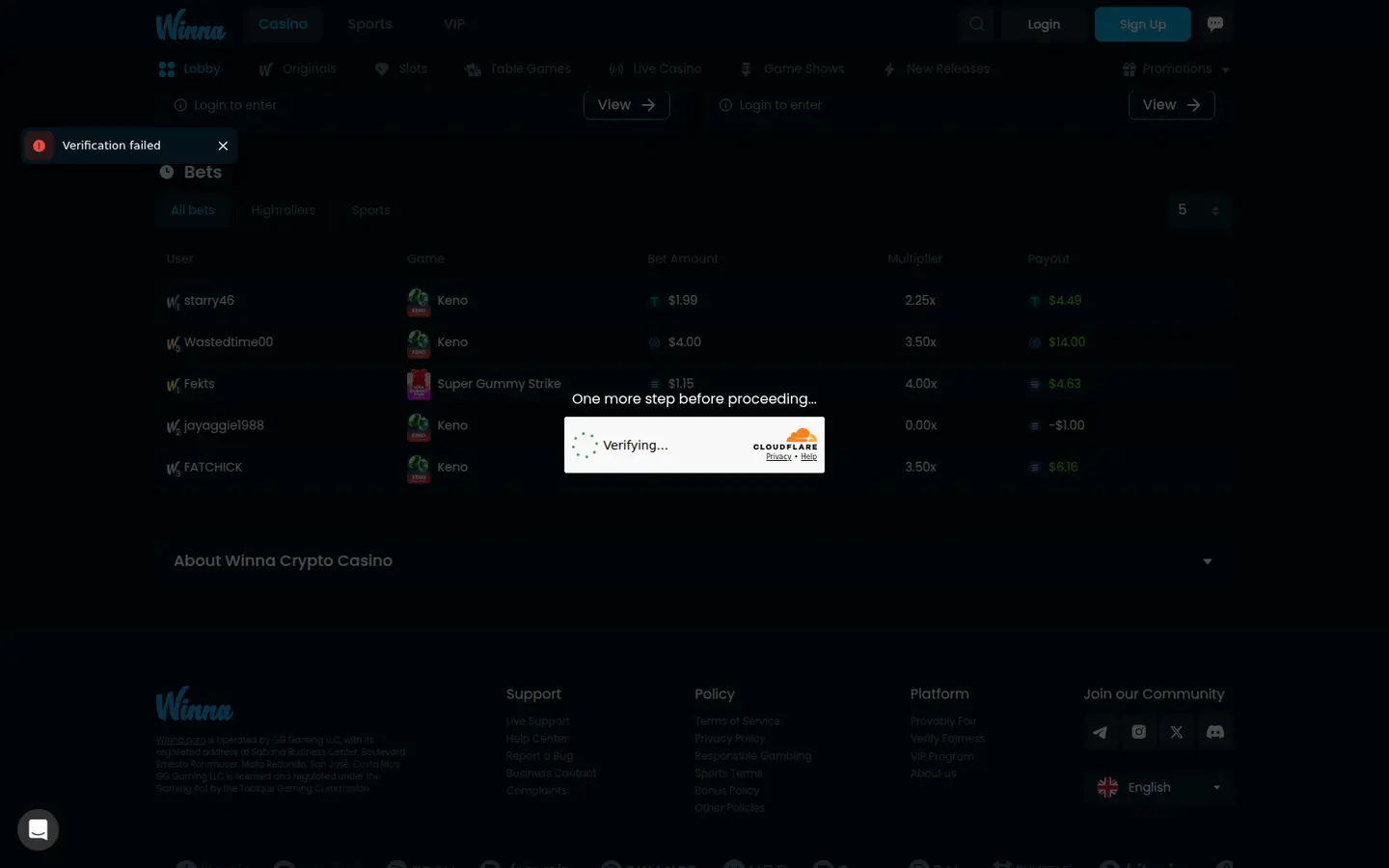Expand About Winna Crypto Casino section
The height and width of the screenshot is (868, 1389).
[694, 561]
